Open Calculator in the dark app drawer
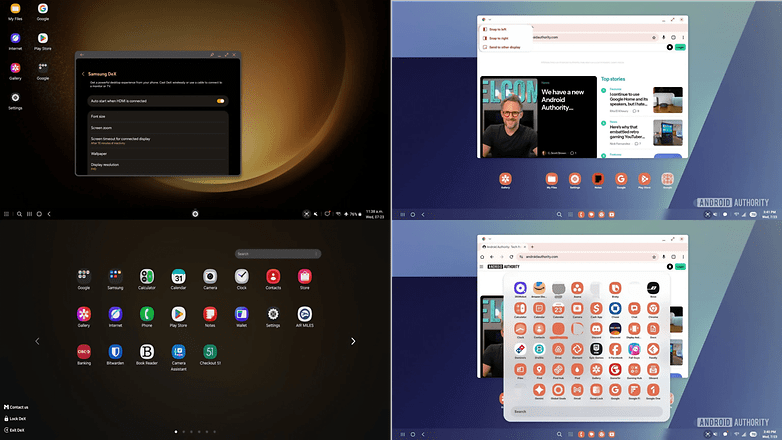The image size is (782, 440). pyautogui.click(x=147, y=278)
